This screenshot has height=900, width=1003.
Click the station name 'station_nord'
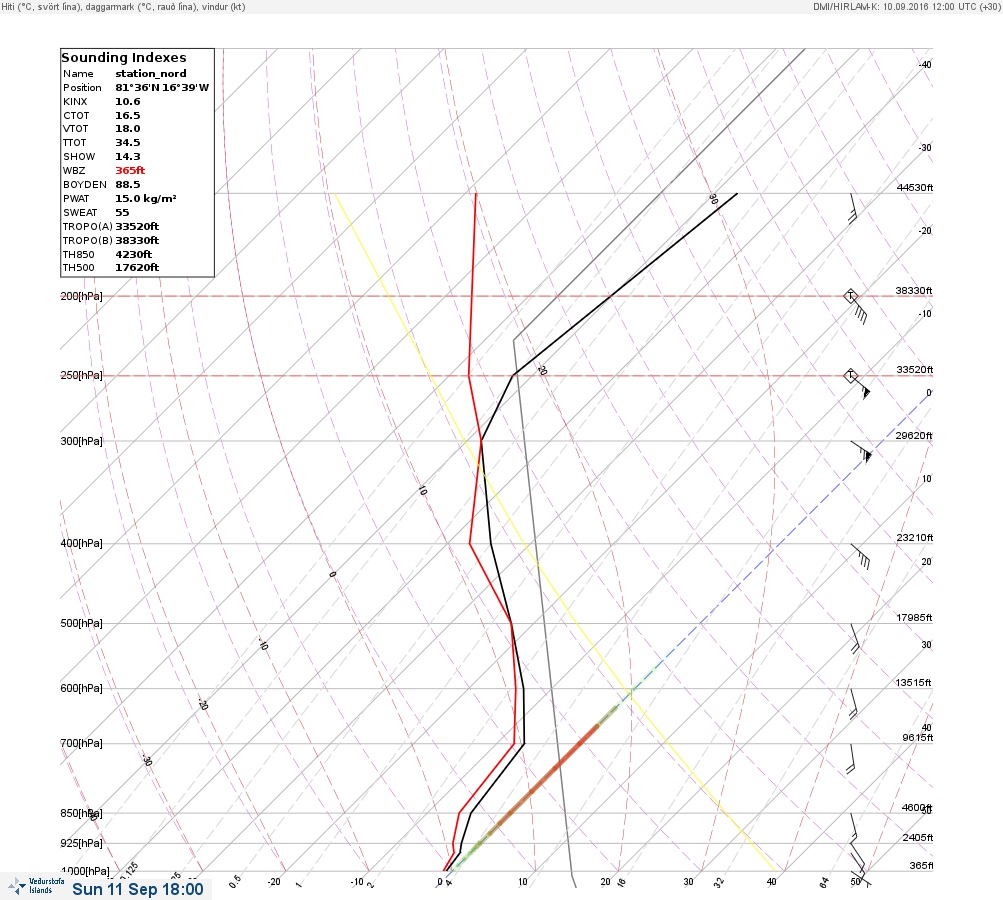(151, 74)
